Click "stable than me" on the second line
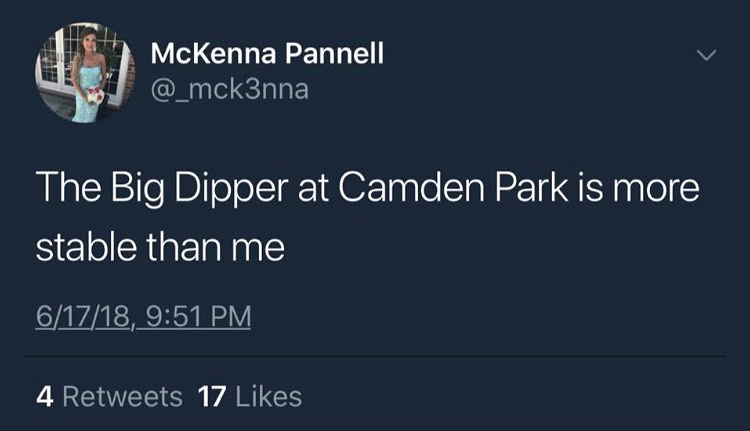Screen dimensions: 750x431 (x=160, y=245)
